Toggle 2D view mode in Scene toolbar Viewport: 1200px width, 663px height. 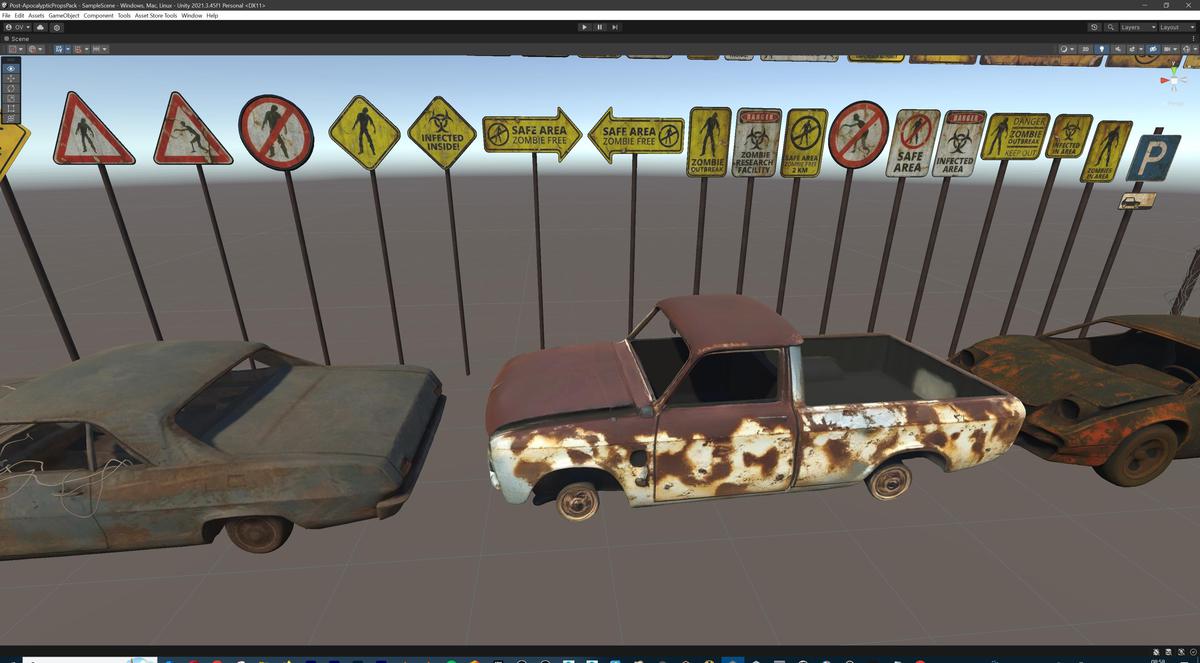click(1085, 49)
